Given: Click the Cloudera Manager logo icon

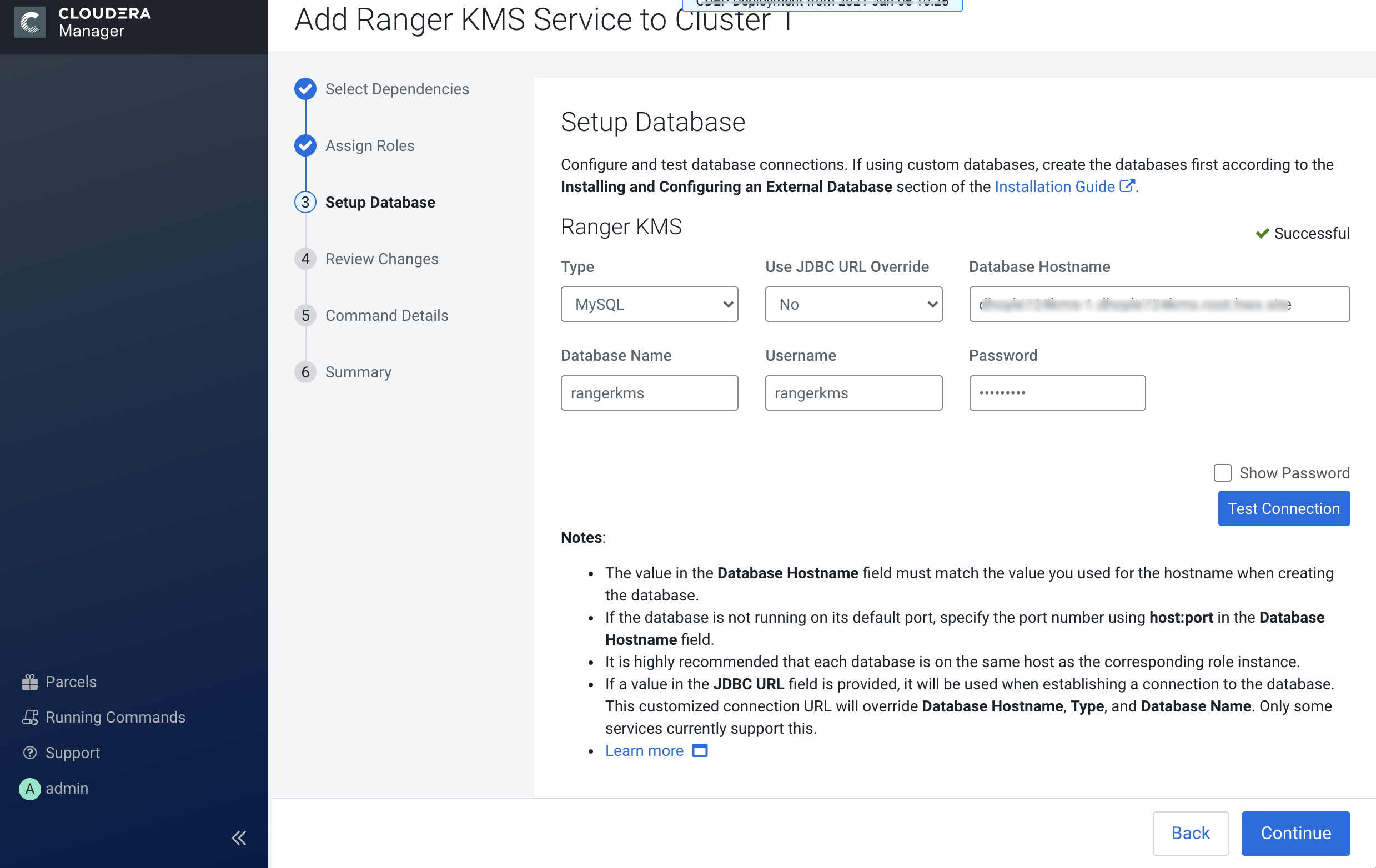Looking at the screenshot, I should [30, 22].
